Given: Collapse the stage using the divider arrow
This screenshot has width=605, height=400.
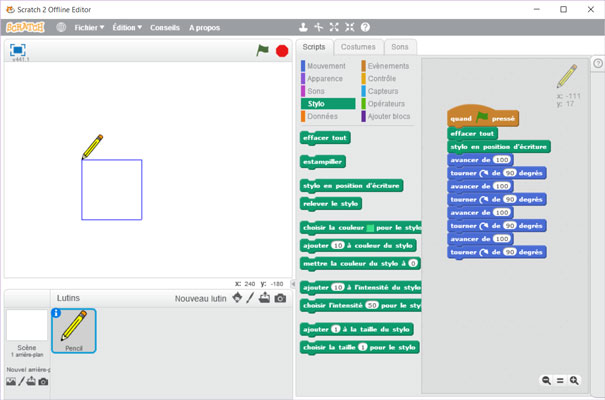Looking at the screenshot, I should click(x=293, y=285).
